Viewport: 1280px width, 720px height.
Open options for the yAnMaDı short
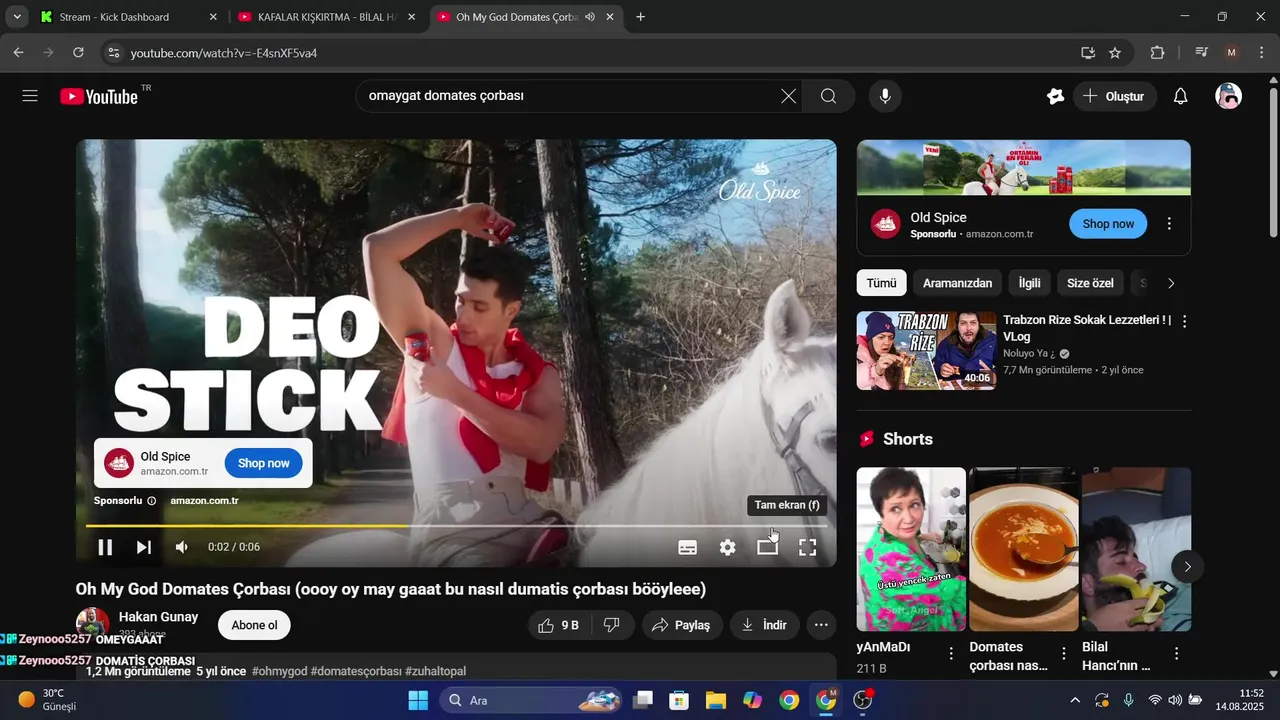(950, 653)
